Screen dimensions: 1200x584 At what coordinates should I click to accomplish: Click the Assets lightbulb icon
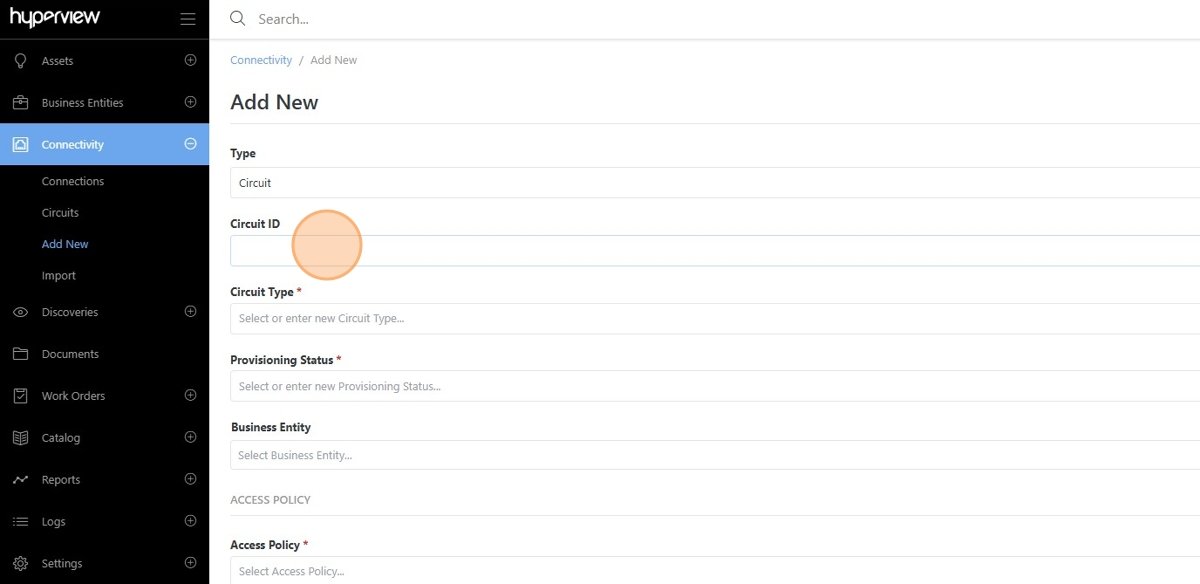coord(20,61)
